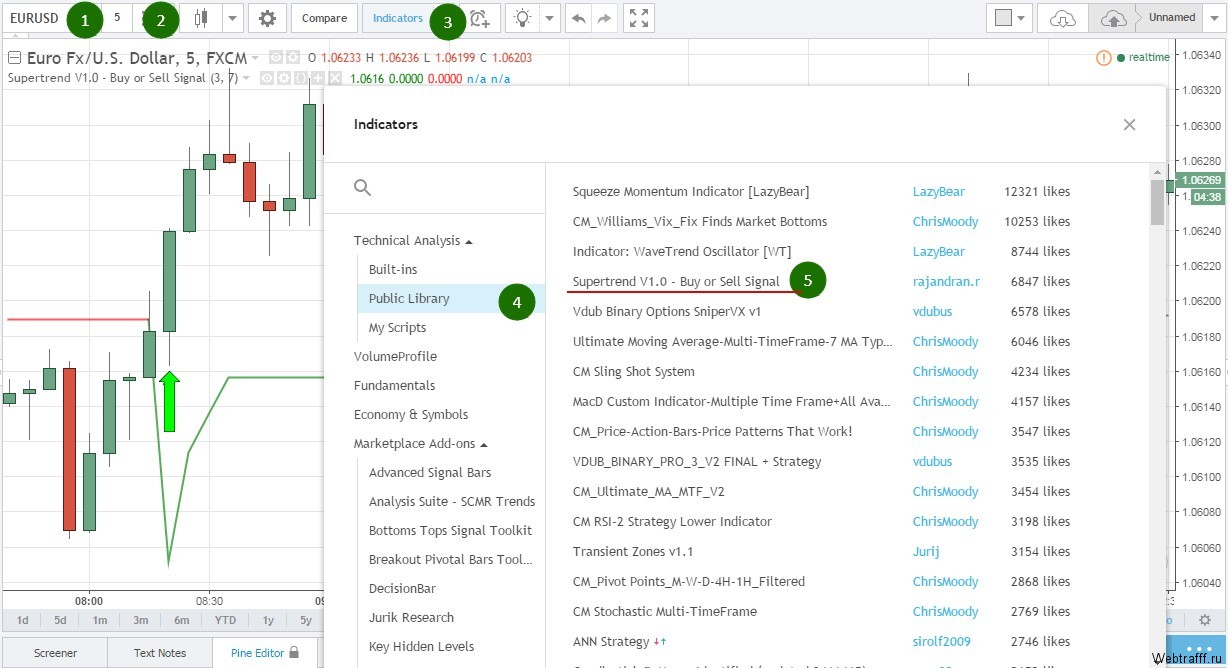Open the ideas lightbulb button
This screenshot has width=1228, height=668.
click(x=522, y=17)
